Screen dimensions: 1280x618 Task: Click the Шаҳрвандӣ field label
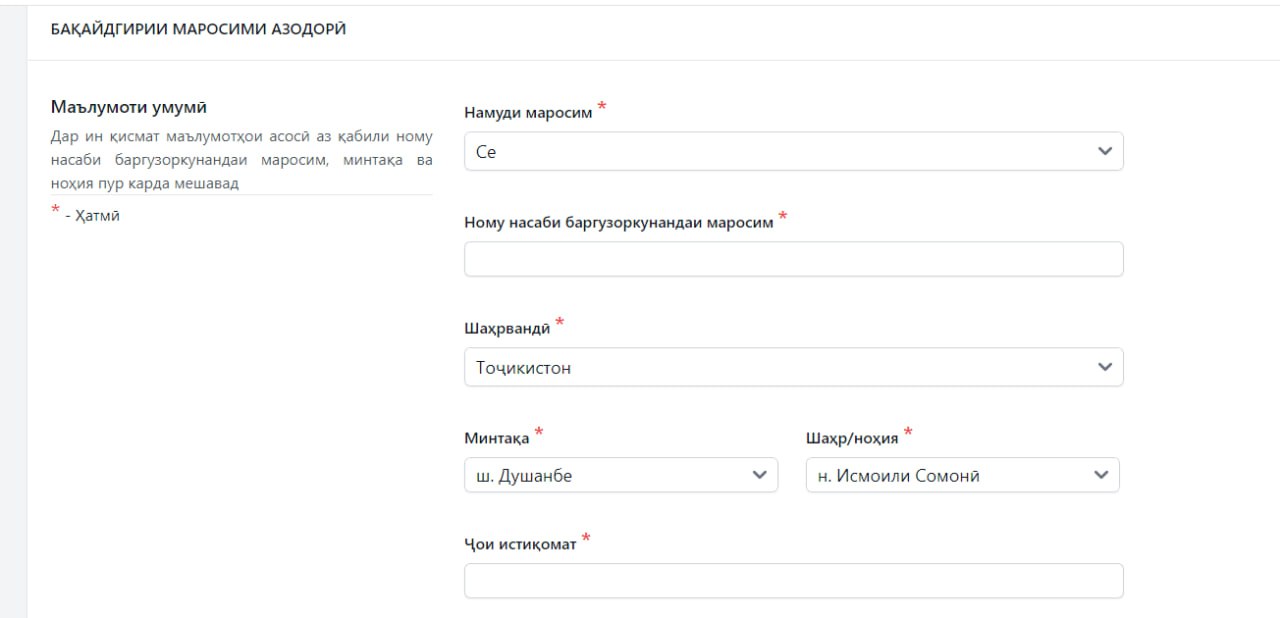(x=507, y=328)
